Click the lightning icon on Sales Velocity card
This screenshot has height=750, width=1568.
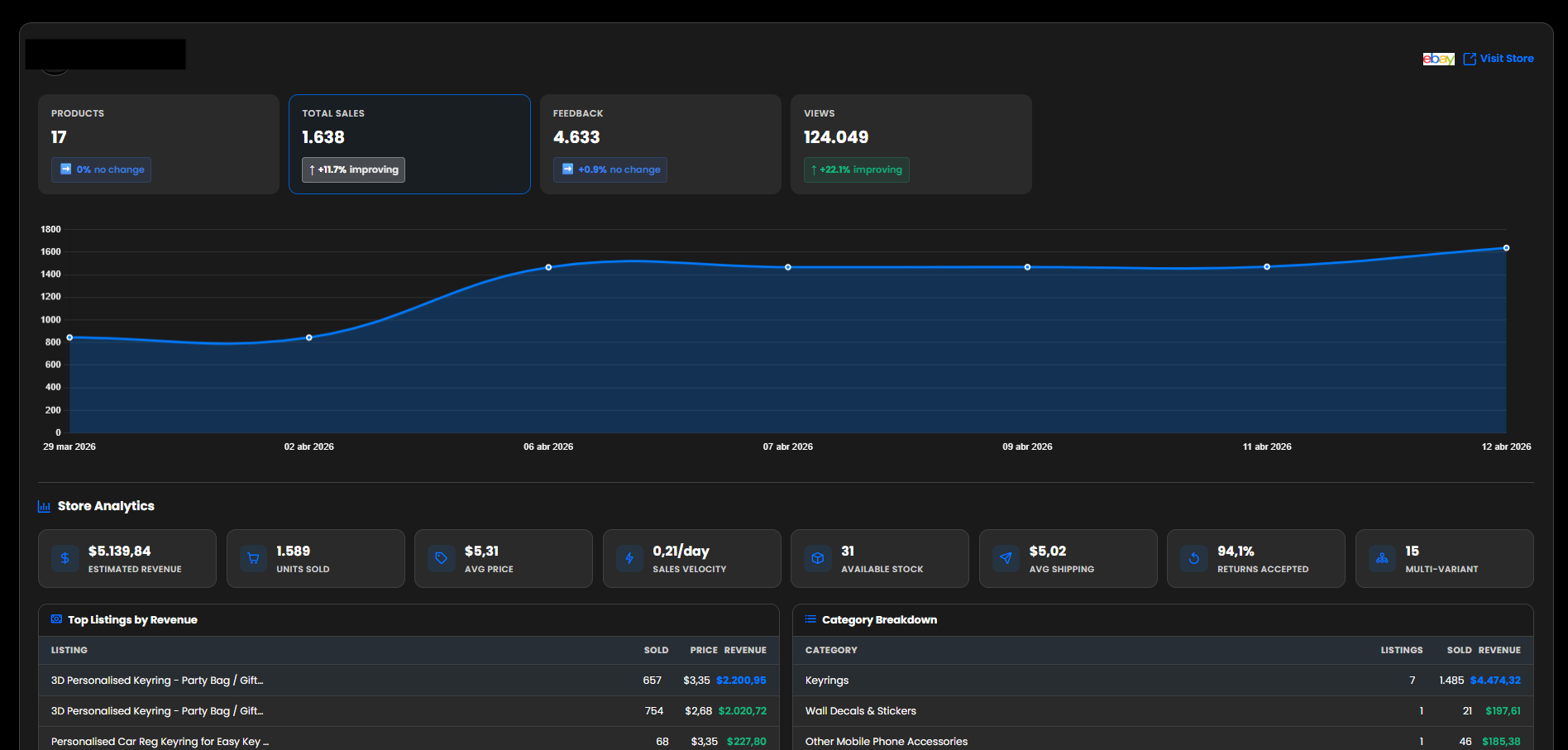pyautogui.click(x=629, y=558)
